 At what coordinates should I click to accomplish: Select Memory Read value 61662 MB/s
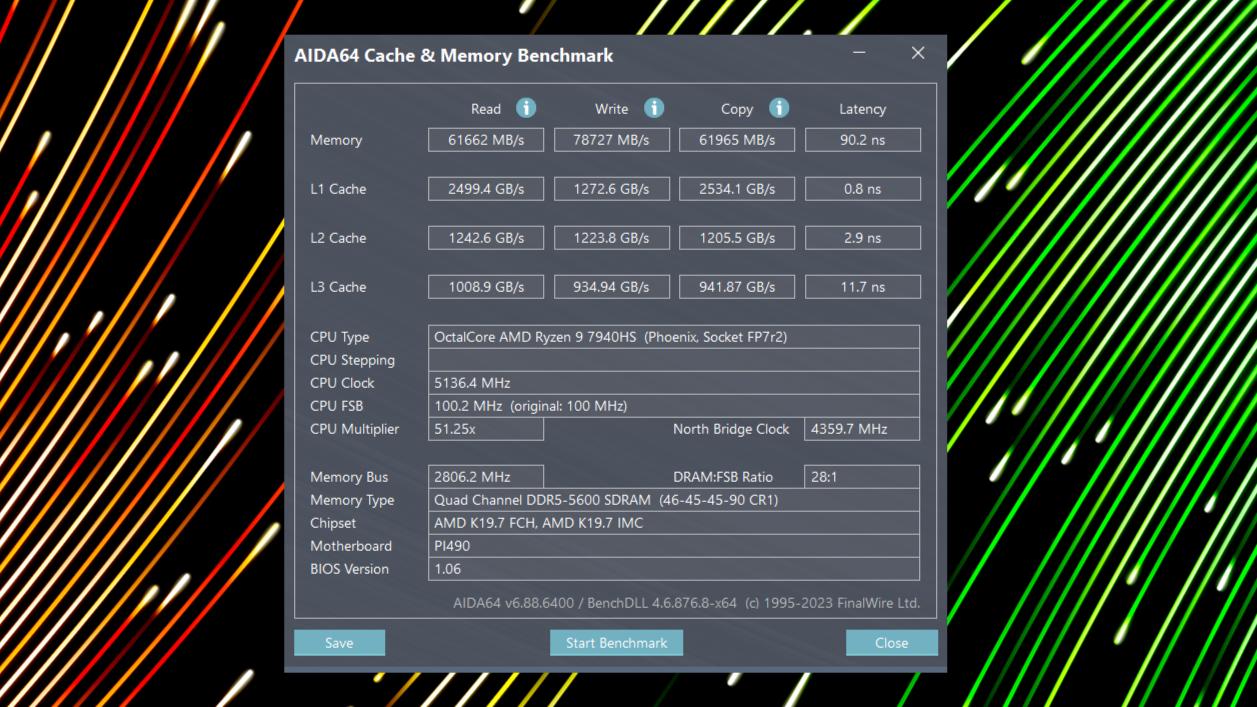click(x=486, y=140)
